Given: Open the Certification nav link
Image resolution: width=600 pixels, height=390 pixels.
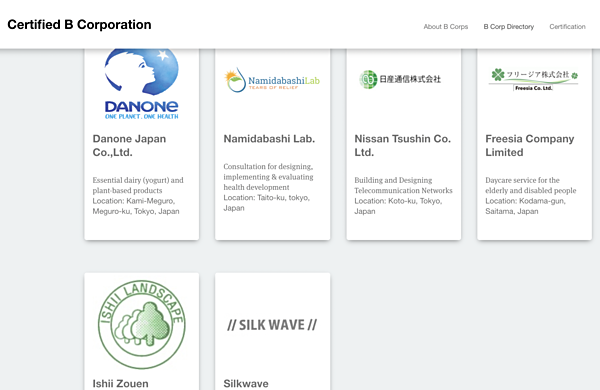Looking at the screenshot, I should [x=567, y=26].
